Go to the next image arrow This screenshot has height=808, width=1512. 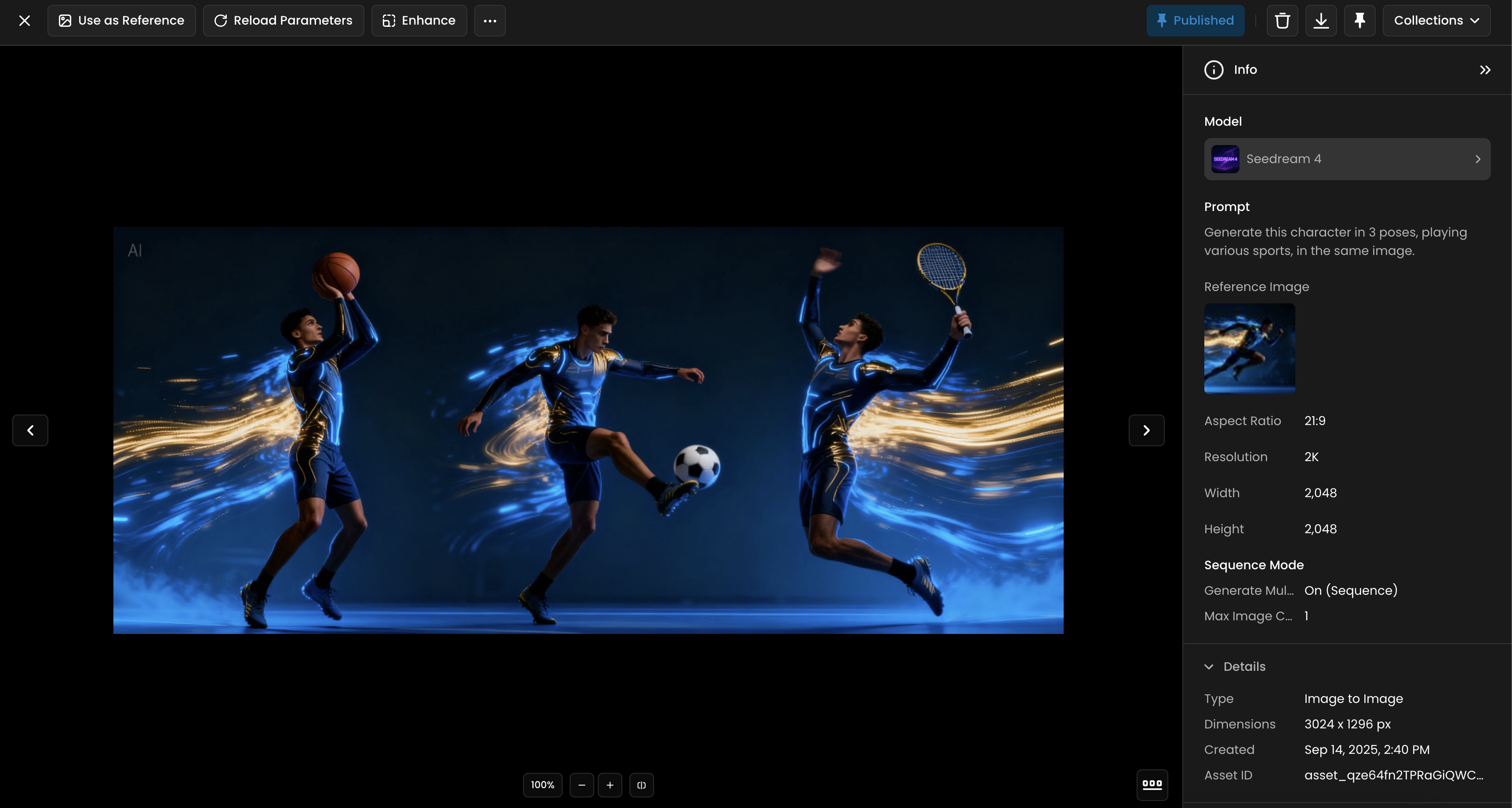tap(1146, 430)
